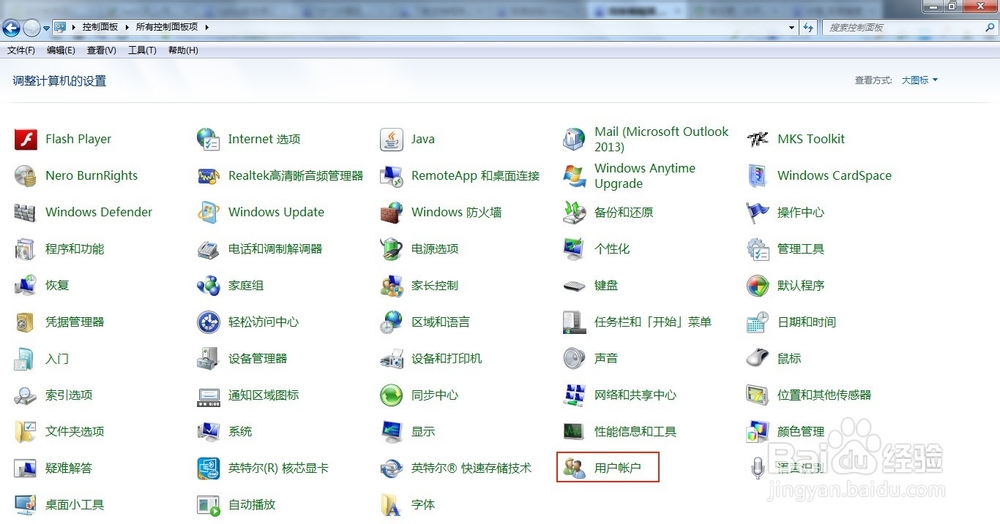The height and width of the screenshot is (524, 1000).
Task: Open Nero BurnRights icon
Action: click(x=26, y=176)
